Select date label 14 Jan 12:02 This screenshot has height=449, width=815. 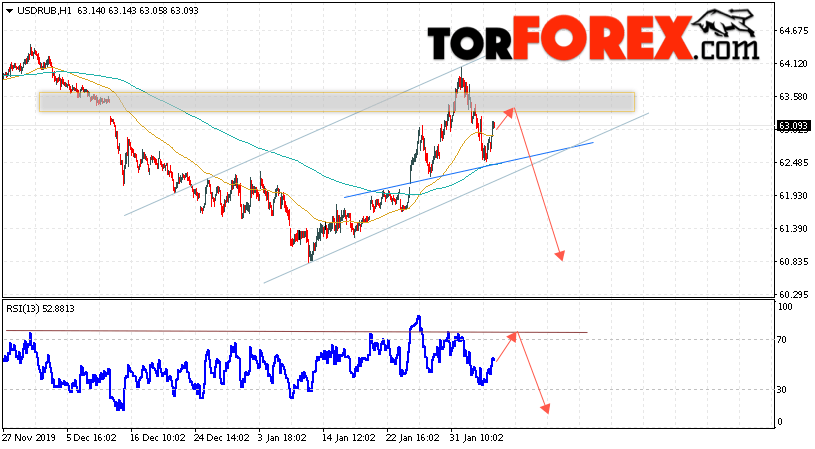pos(349,438)
